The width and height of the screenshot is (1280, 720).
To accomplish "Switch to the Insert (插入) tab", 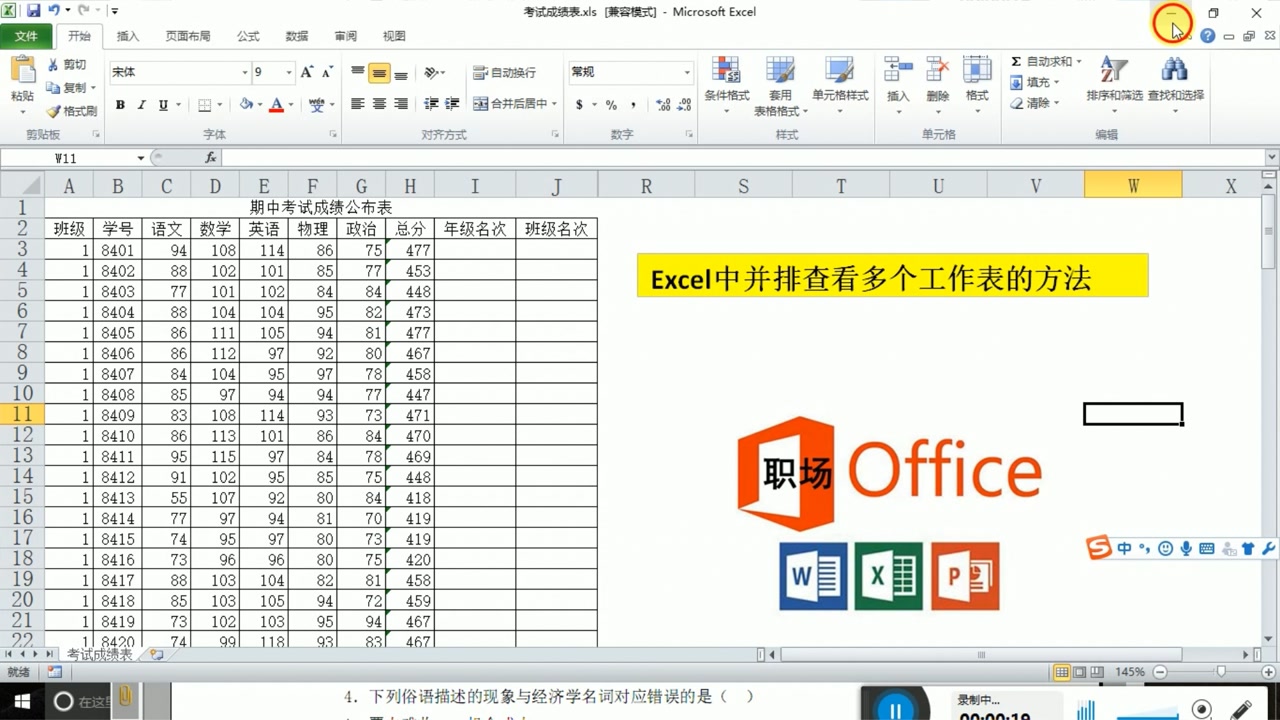I will click(128, 36).
